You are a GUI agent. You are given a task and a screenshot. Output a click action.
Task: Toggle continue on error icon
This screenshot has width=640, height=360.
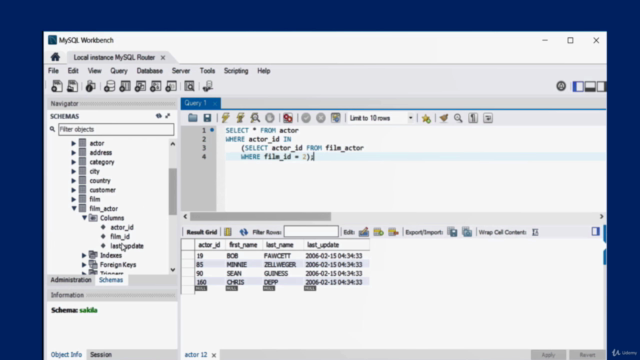288,118
